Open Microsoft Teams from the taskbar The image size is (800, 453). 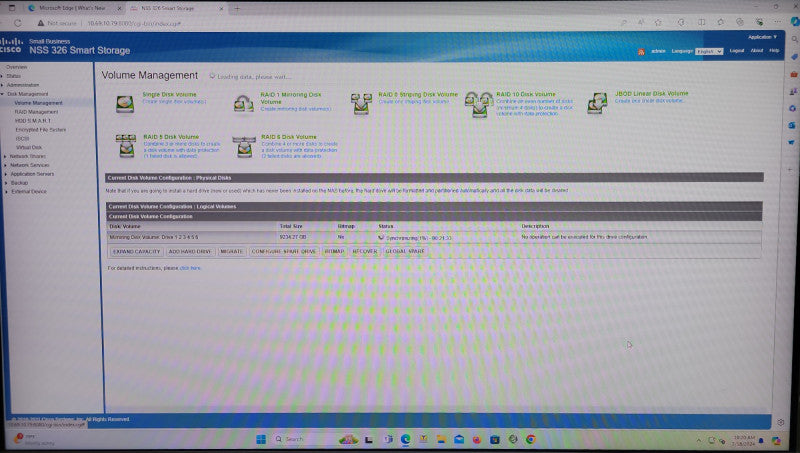(388, 439)
